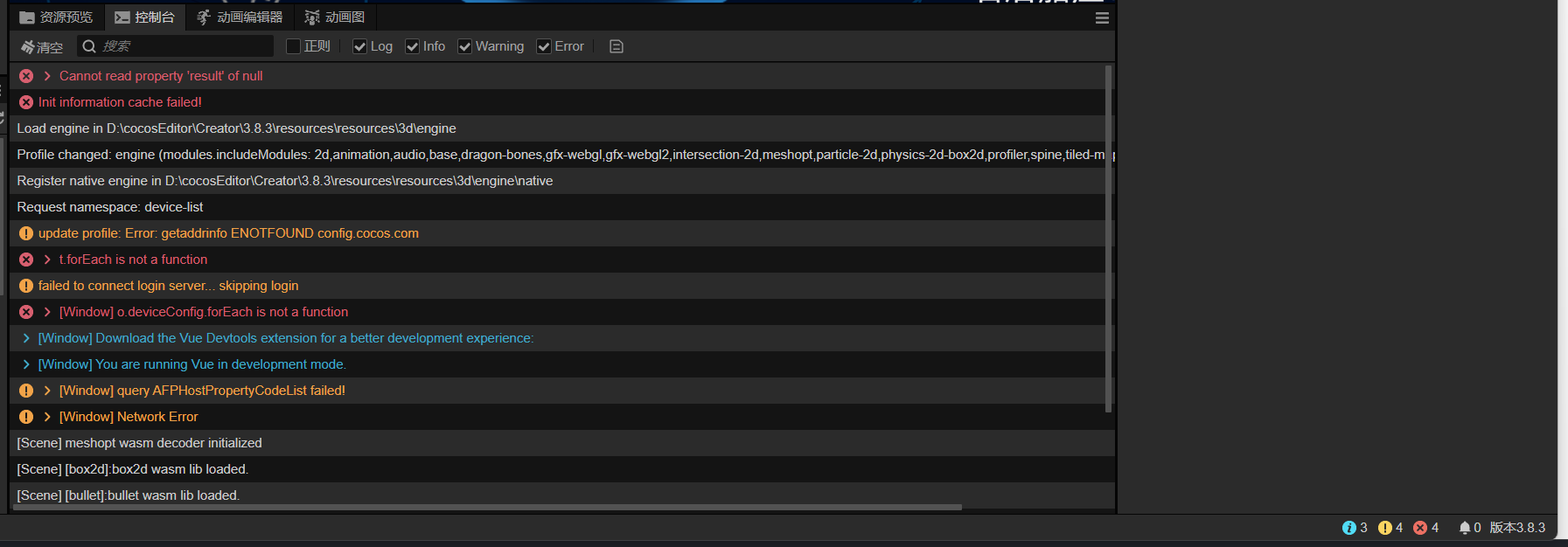The image size is (1568, 547).
Task: Open the log file icon
Action: click(617, 46)
